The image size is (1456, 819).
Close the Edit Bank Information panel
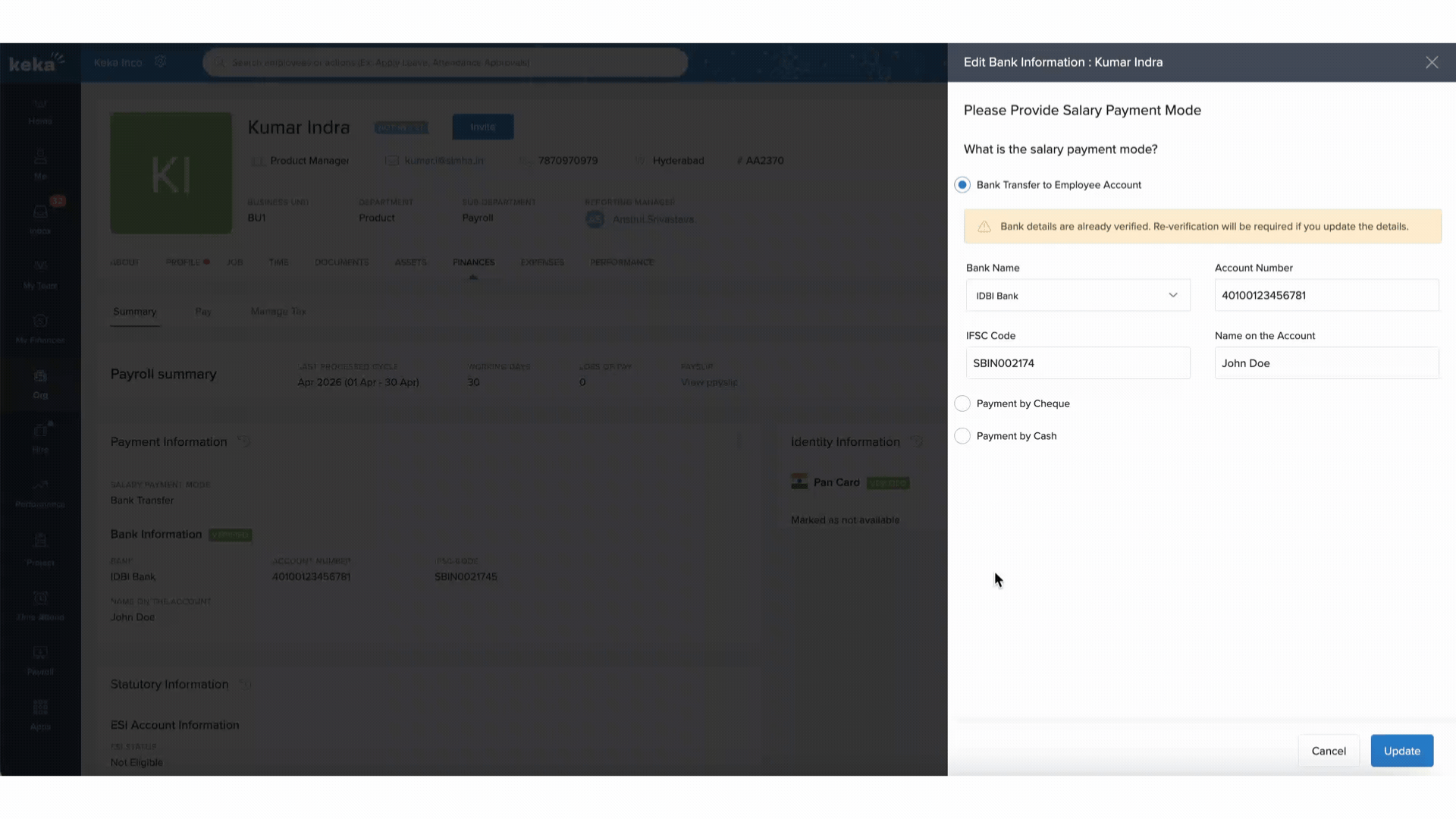(1431, 63)
